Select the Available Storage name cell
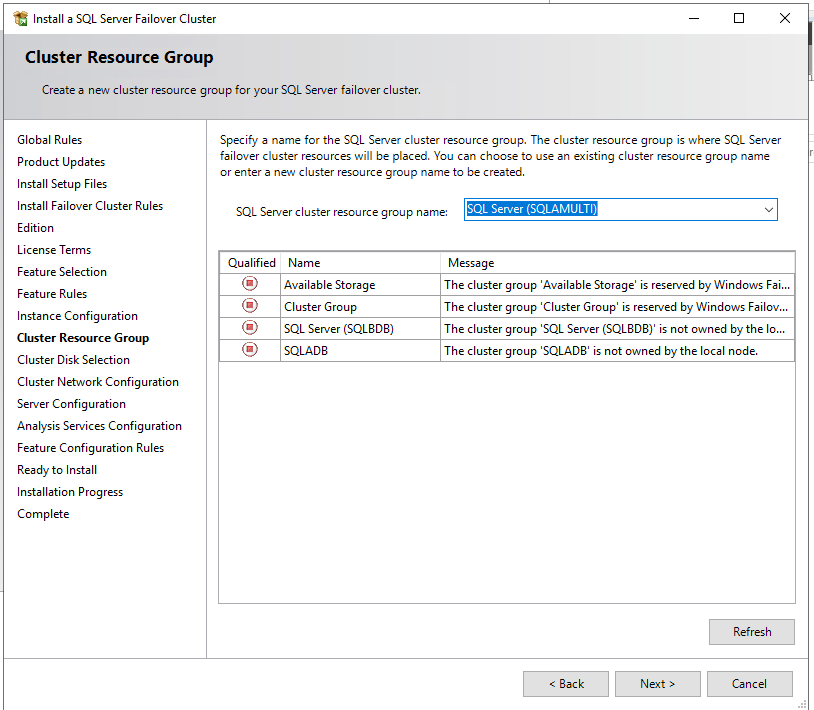This screenshot has height=710, width=814. (360, 285)
